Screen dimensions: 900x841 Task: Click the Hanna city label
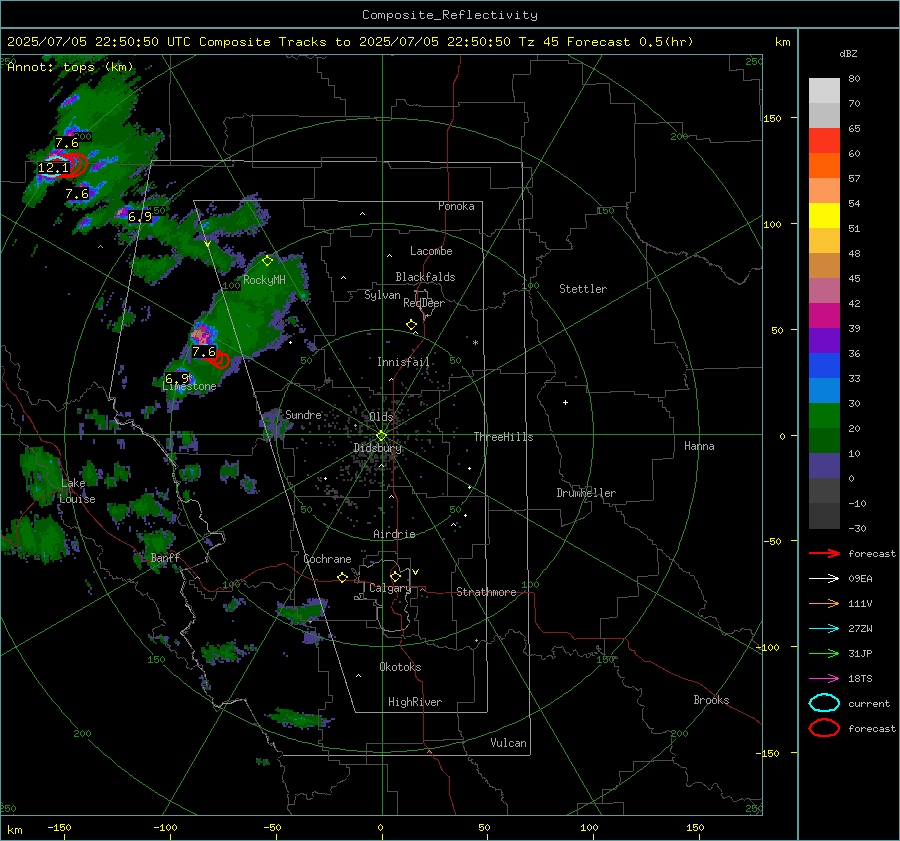pos(699,446)
